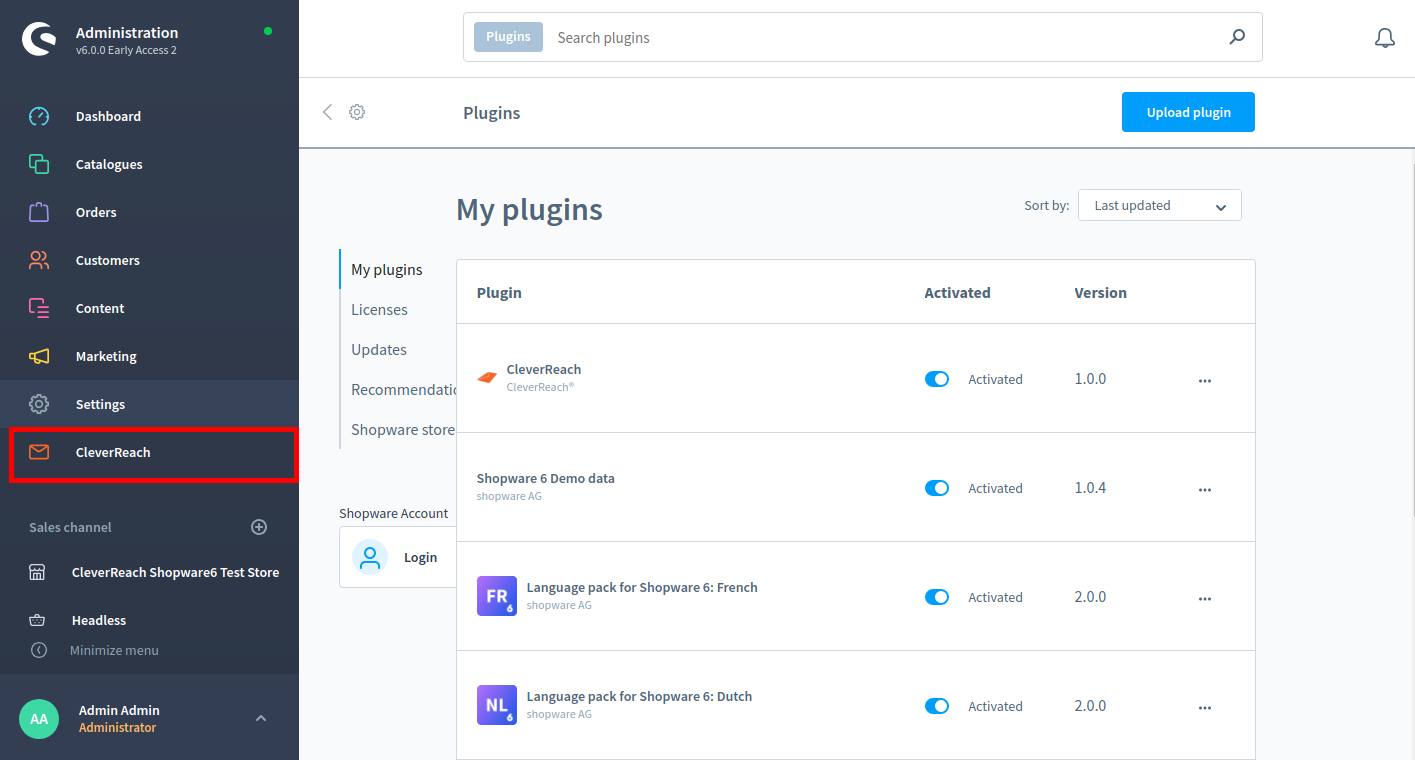Switch to the Updates tab
Screen dimensions: 1415x760
[379, 350]
